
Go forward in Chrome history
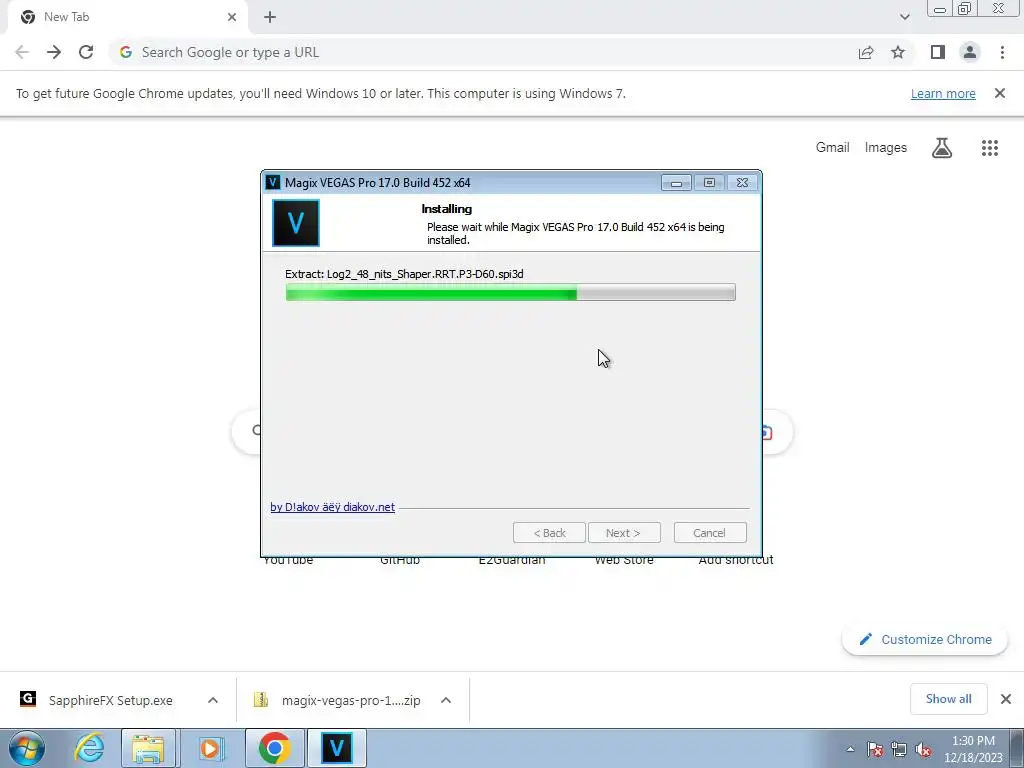54,52
